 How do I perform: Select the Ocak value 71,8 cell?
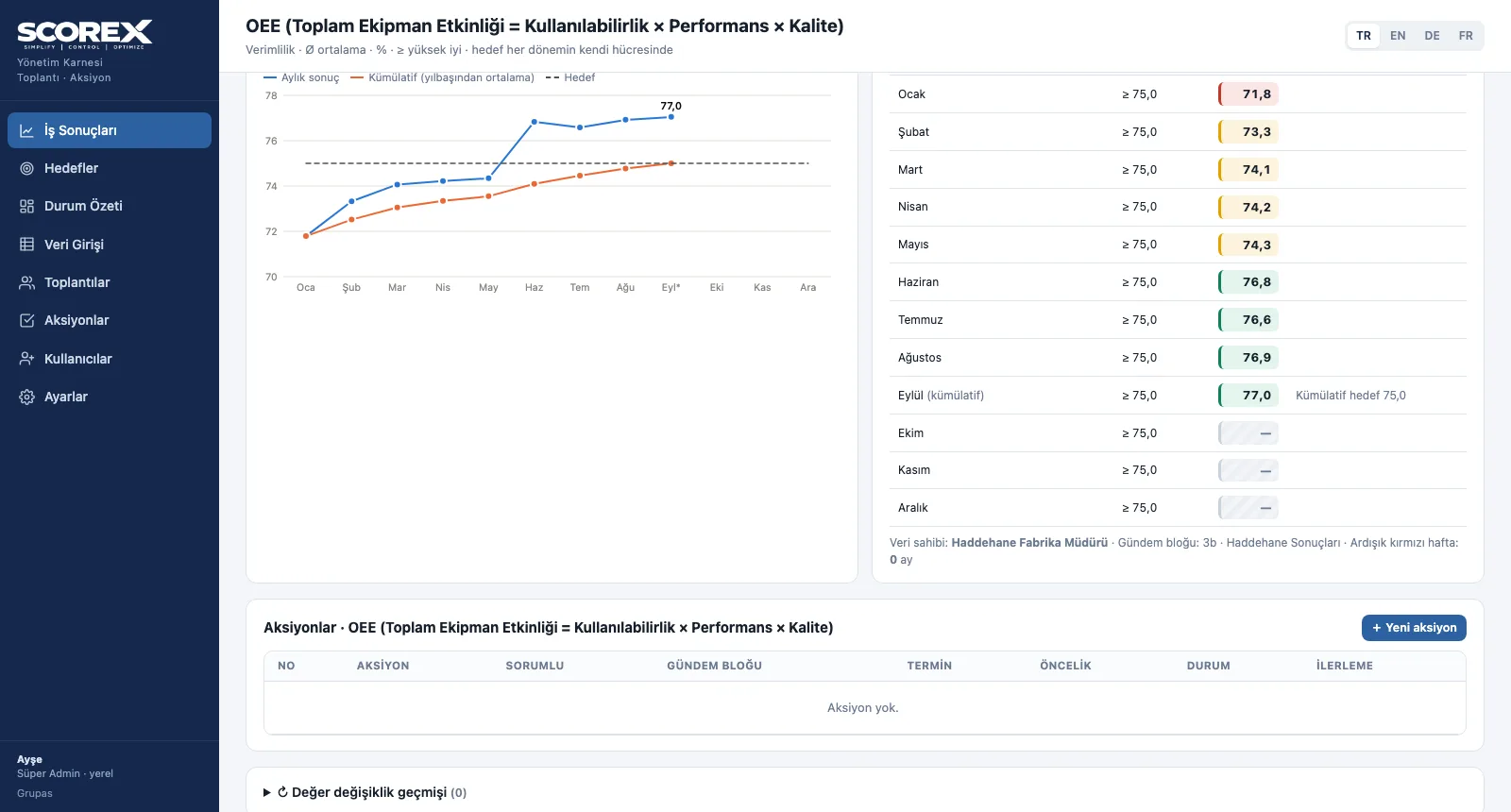(1248, 94)
